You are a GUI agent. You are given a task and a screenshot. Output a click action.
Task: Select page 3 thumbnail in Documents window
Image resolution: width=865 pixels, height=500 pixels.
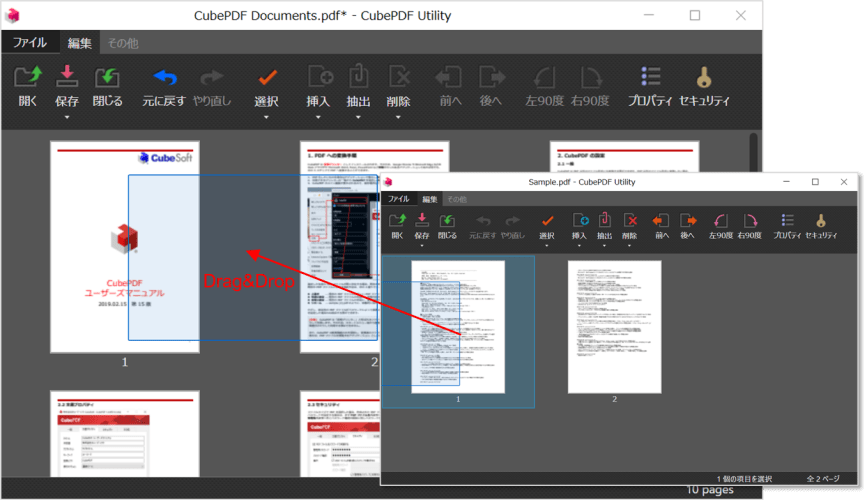tap(624, 156)
